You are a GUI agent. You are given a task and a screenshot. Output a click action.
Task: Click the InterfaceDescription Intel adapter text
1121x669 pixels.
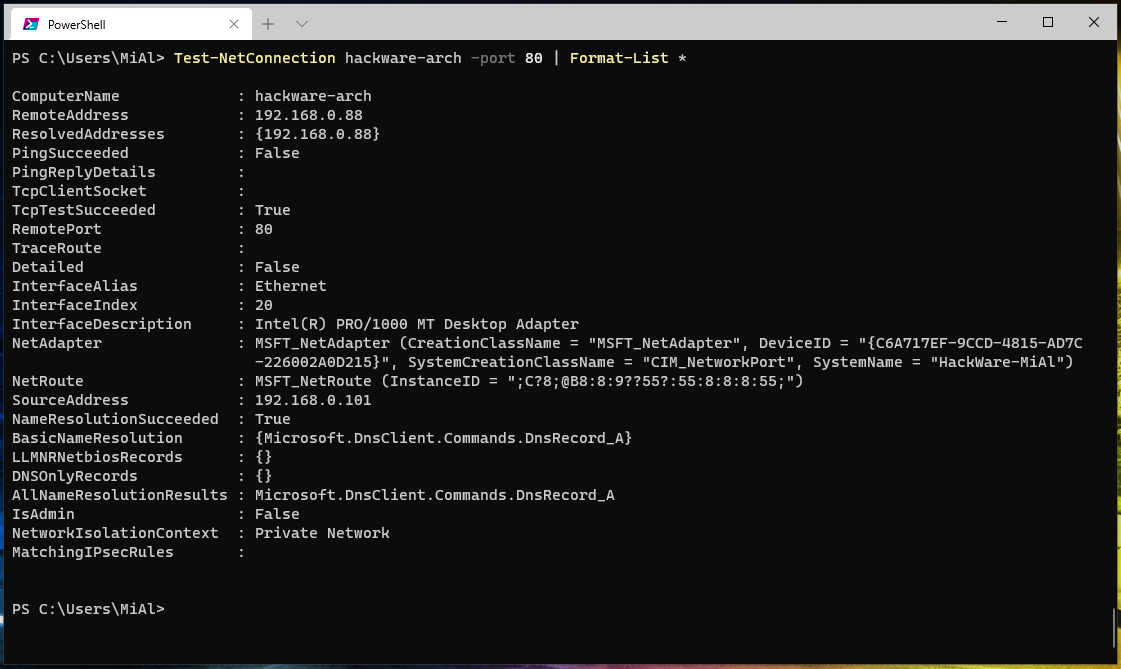(416, 324)
